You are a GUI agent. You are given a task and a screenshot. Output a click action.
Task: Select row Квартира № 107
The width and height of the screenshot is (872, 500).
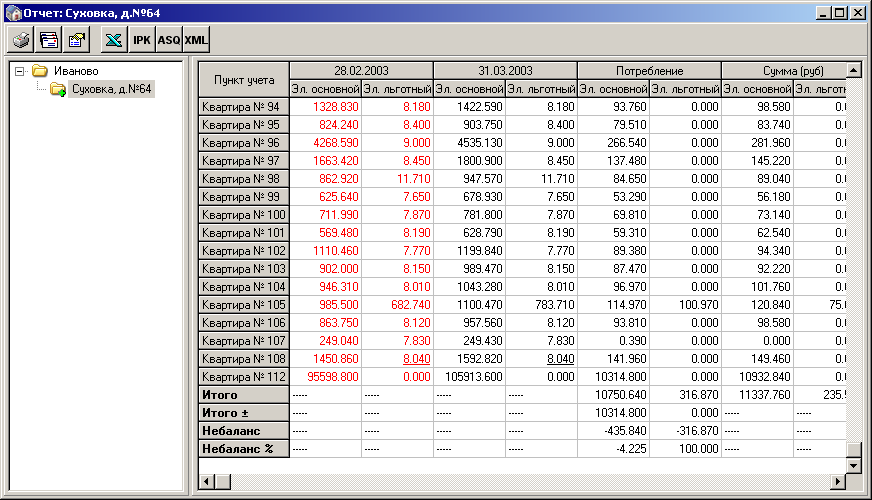[244, 341]
